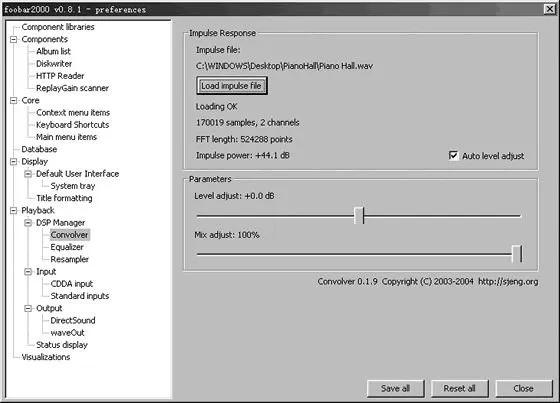Viewport: 560px width, 403px height.
Task: Open Visualizations preferences page
Action: [x=46, y=357]
